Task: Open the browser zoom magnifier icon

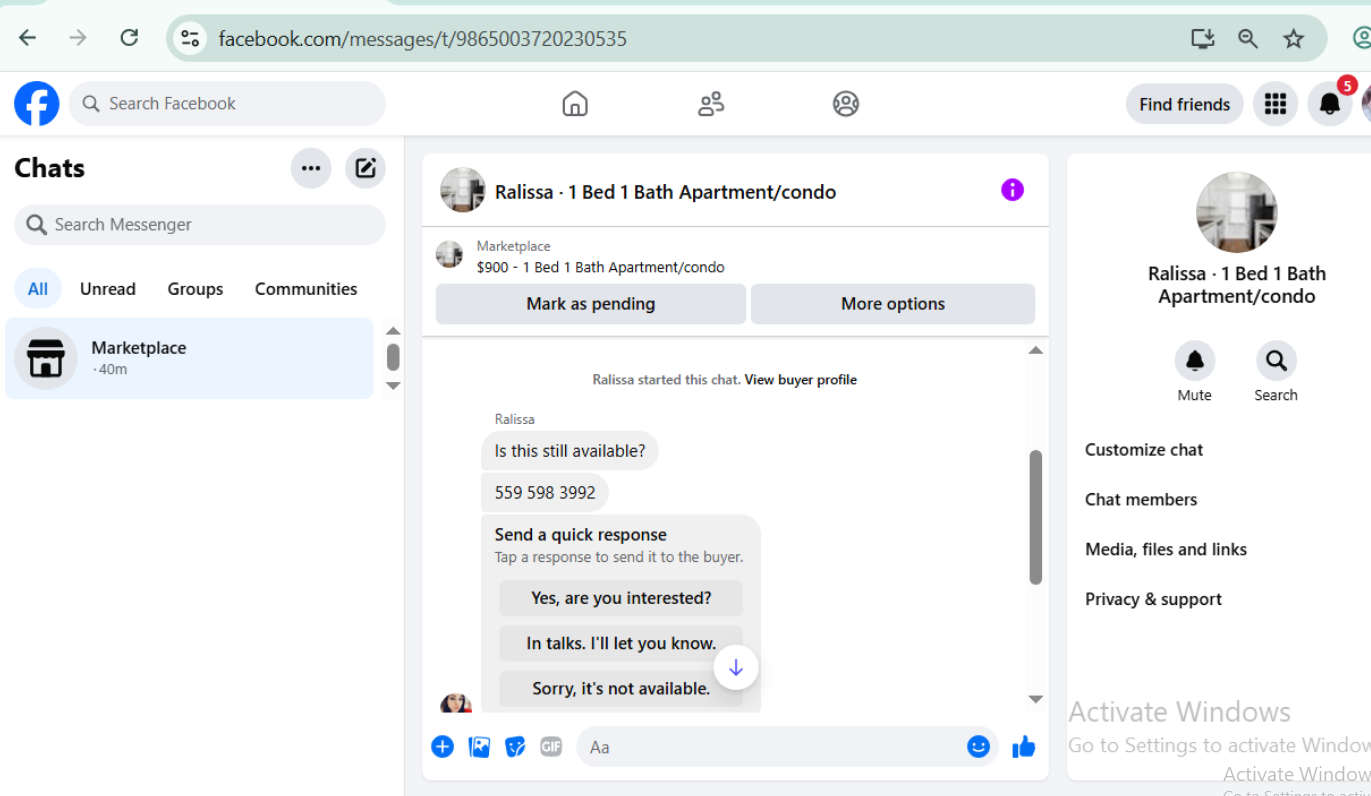Action: click(x=1247, y=38)
